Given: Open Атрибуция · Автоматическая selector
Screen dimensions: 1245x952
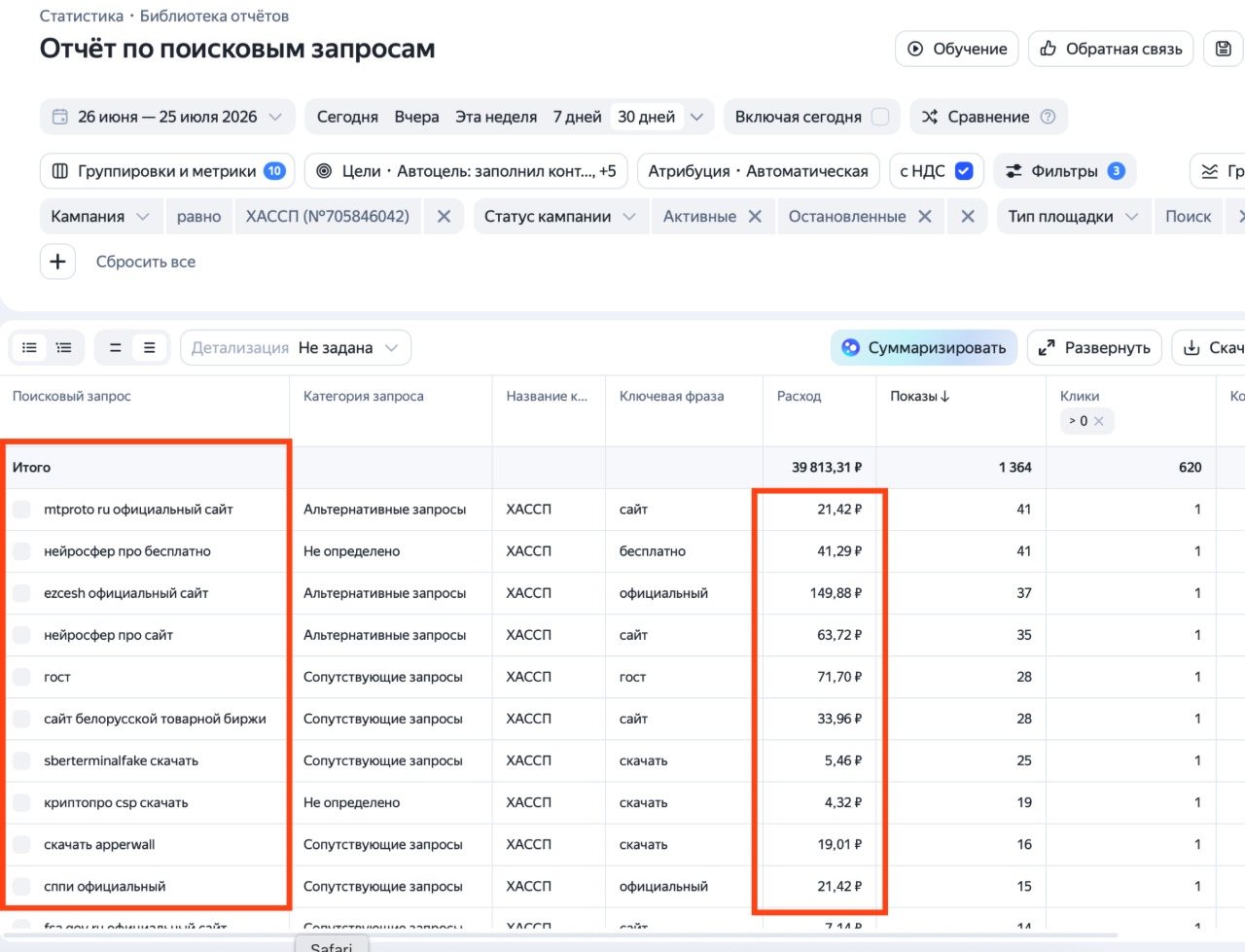Looking at the screenshot, I should 758,171.
